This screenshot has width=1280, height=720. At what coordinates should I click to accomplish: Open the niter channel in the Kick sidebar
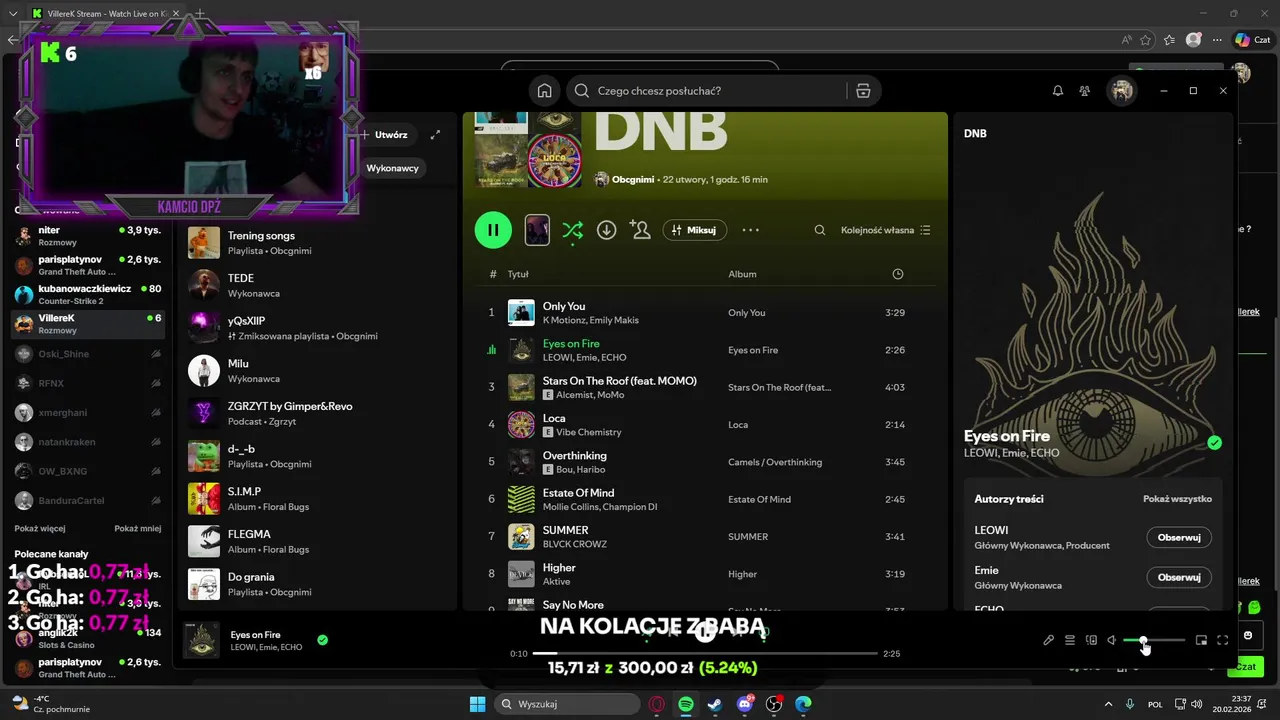(x=87, y=236)
